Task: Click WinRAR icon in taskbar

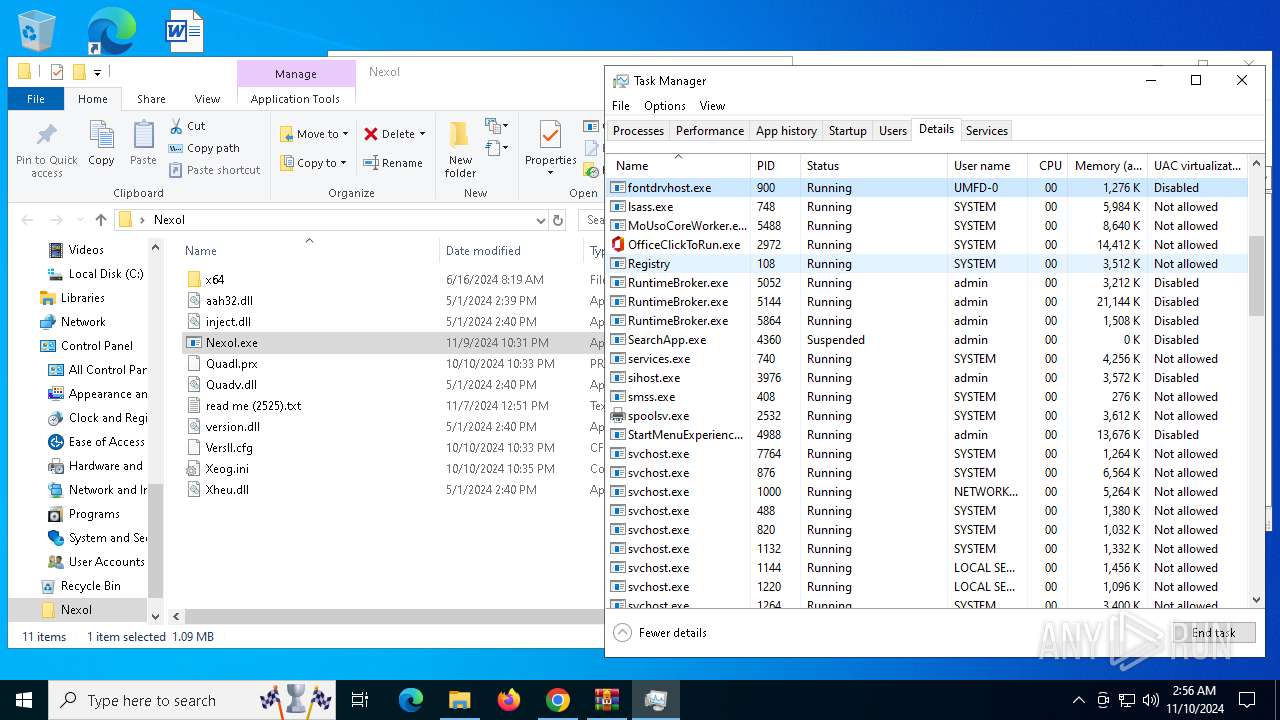Action: coord(606,700)
